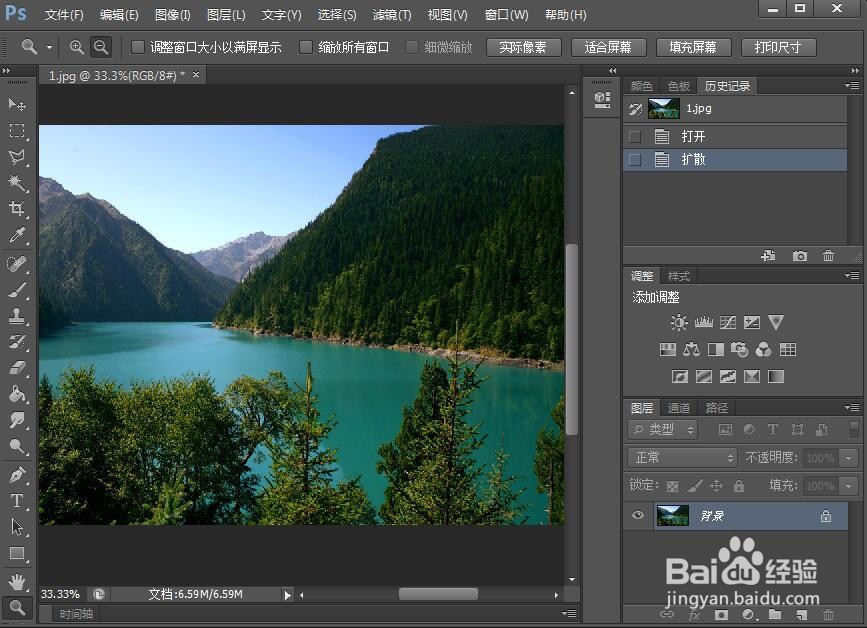Click the 实际像素 button
867x628 pixels.
pyautogui.click(x=524, y=46)
